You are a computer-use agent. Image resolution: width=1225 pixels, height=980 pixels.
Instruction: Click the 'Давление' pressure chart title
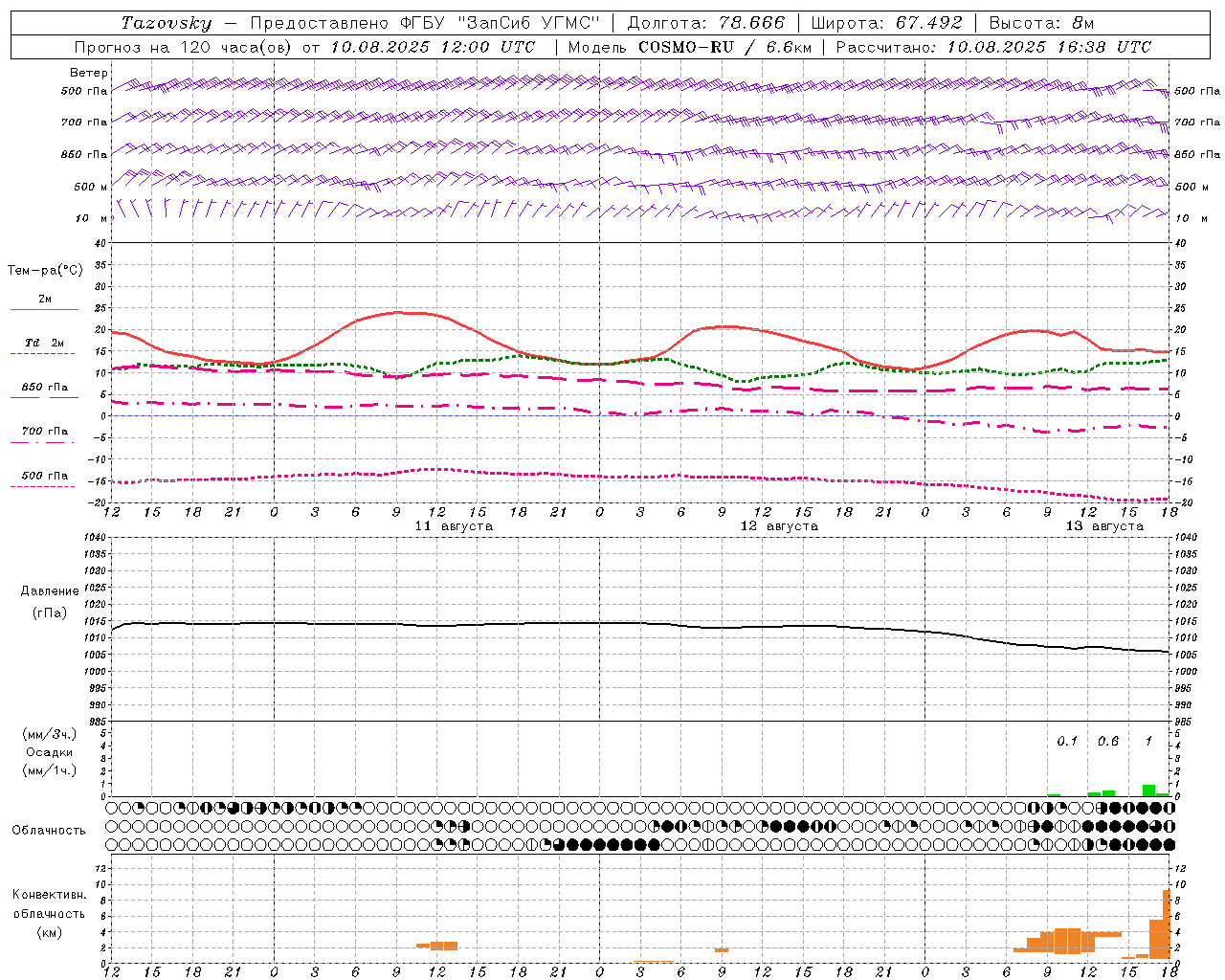click(50, 590)
